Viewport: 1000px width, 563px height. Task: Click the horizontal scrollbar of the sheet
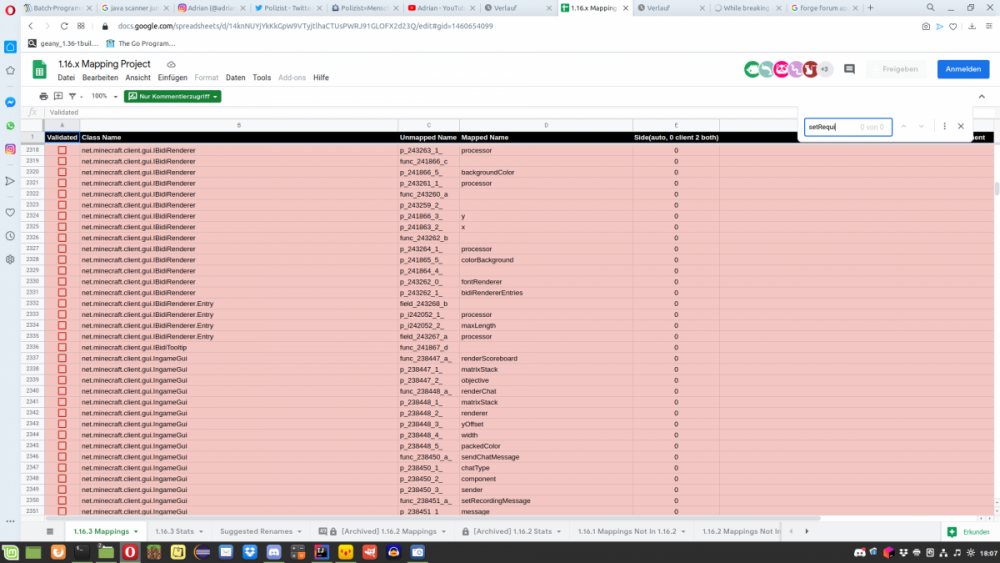pos(434,518)
